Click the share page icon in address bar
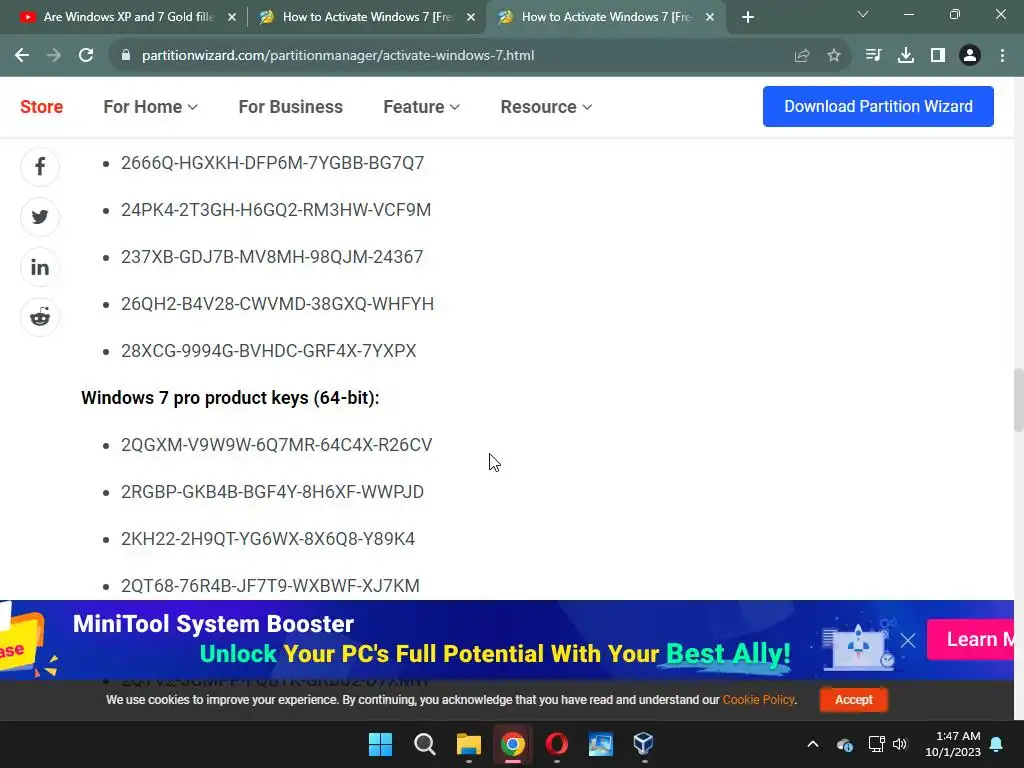1024x768 pixels. [802, 56]
